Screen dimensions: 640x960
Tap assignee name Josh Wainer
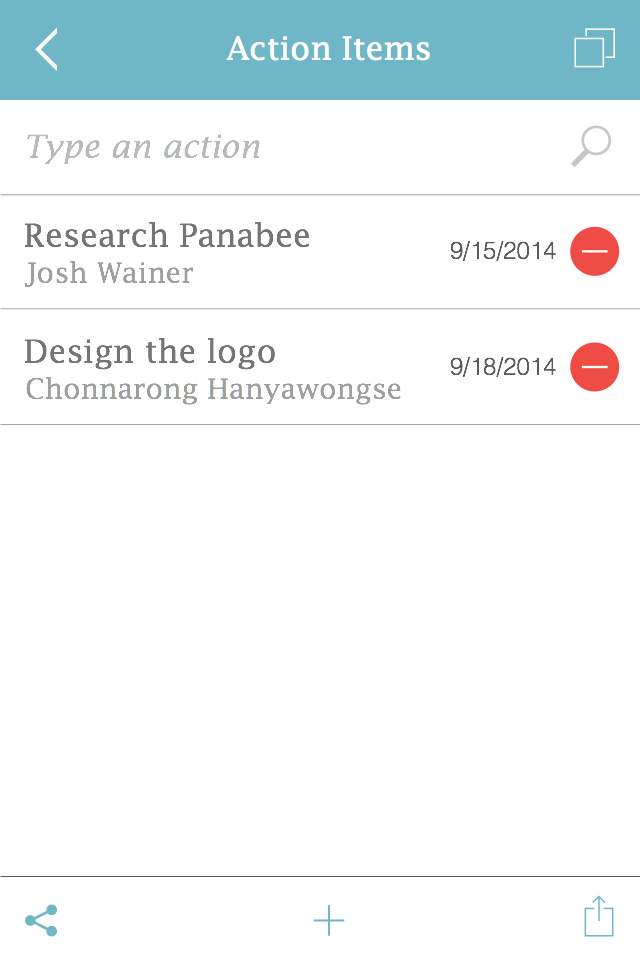(109, 273)
